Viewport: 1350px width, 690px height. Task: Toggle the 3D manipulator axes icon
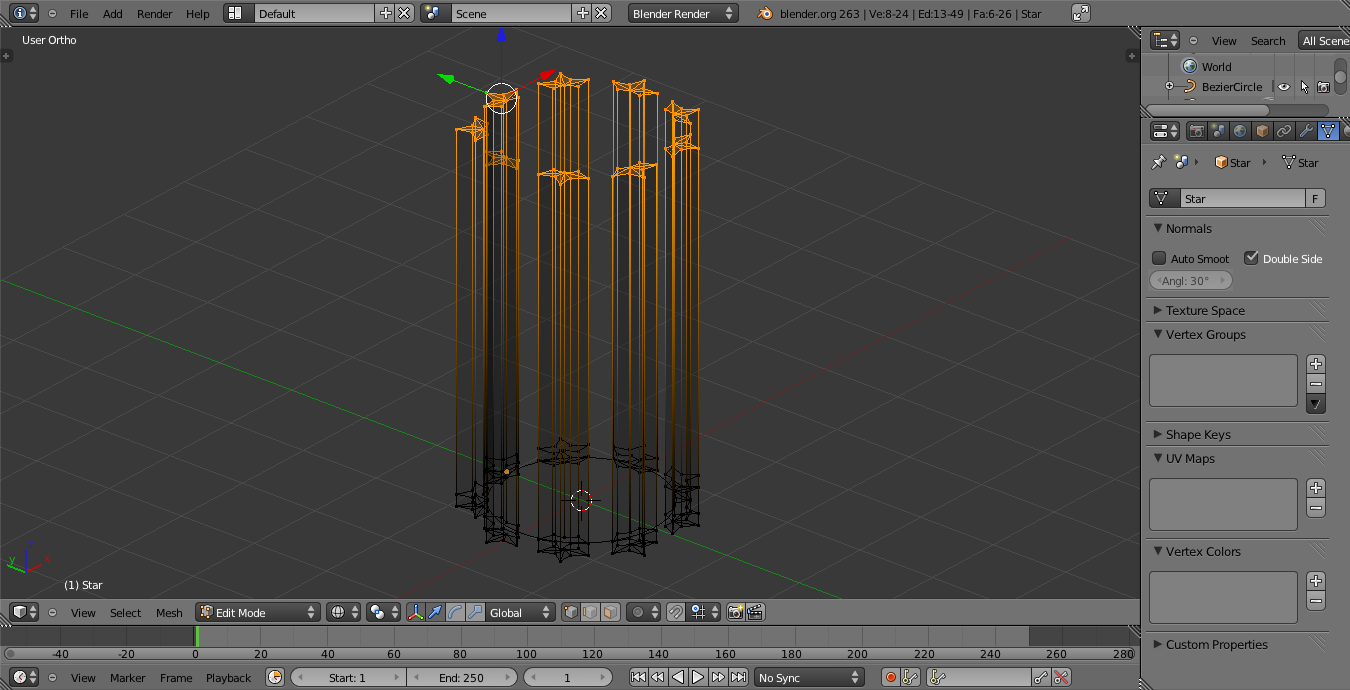click(x=416, y=612)
